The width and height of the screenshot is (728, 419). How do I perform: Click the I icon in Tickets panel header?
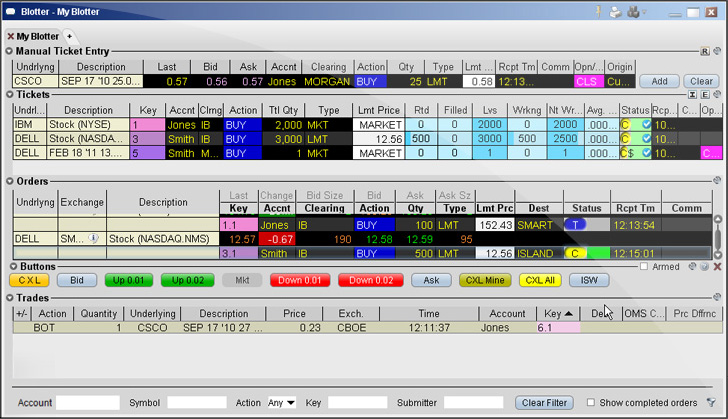(692, 94)
